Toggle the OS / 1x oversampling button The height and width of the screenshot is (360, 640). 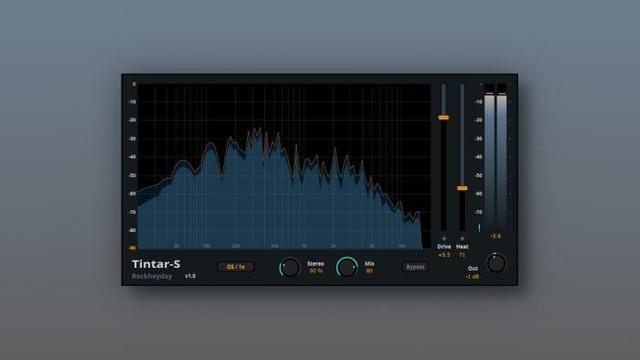pyautogui.click(x=236, y=267)
